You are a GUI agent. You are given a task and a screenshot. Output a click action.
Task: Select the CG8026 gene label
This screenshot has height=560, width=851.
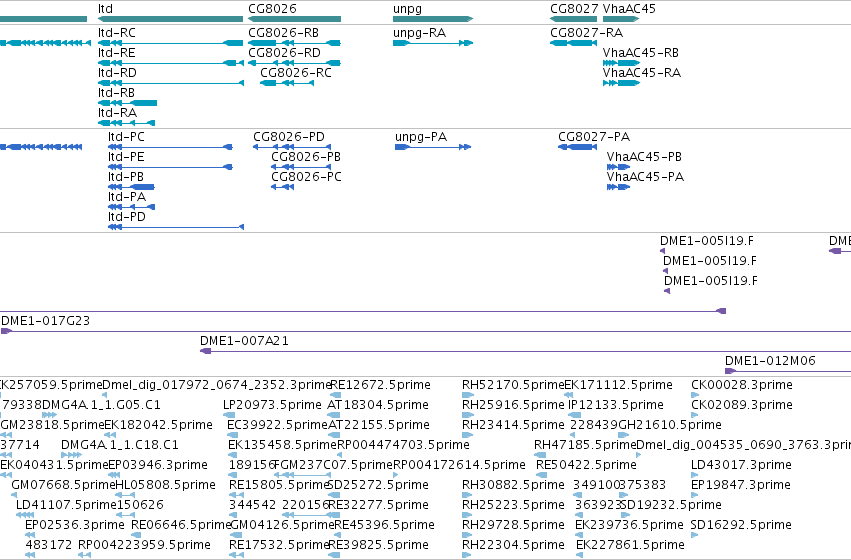click(x=272, y=9)
